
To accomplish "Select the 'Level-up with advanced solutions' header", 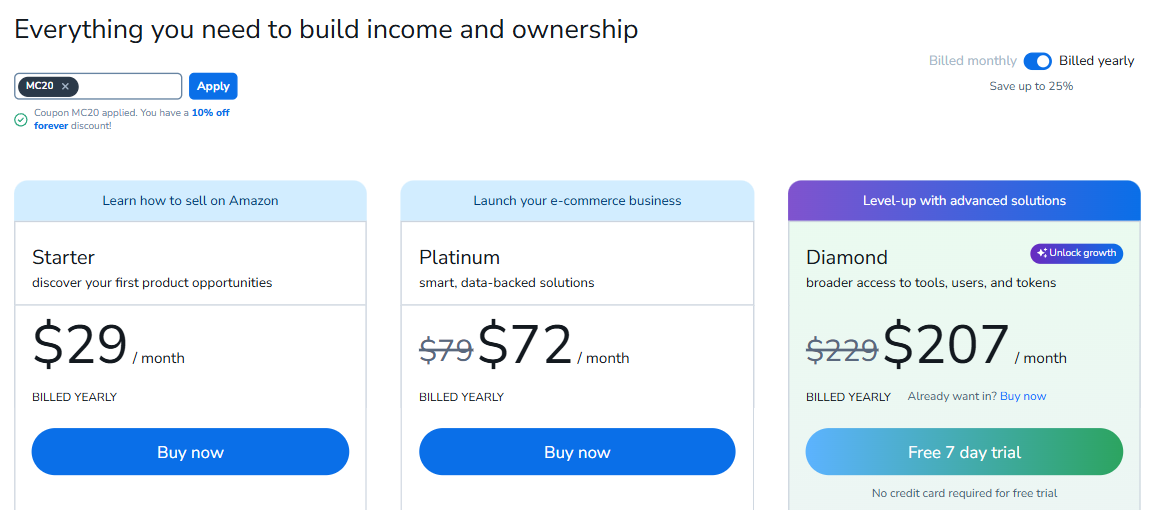I will pos(964,201).
